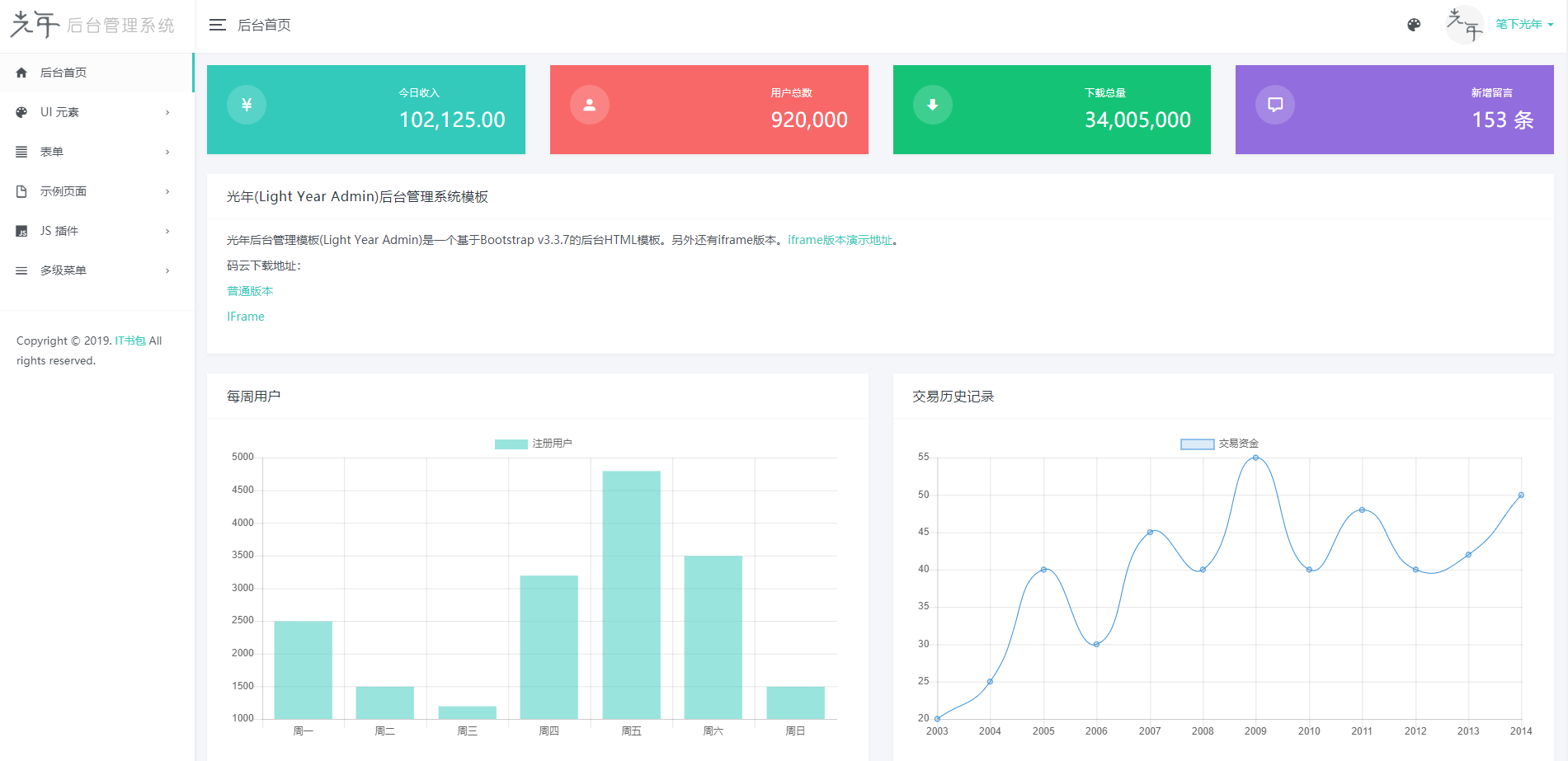The height and width of the screenshot is (761, 1568).
Task: Click the user icon on 用户总数 card
Action: pos(590,105)
